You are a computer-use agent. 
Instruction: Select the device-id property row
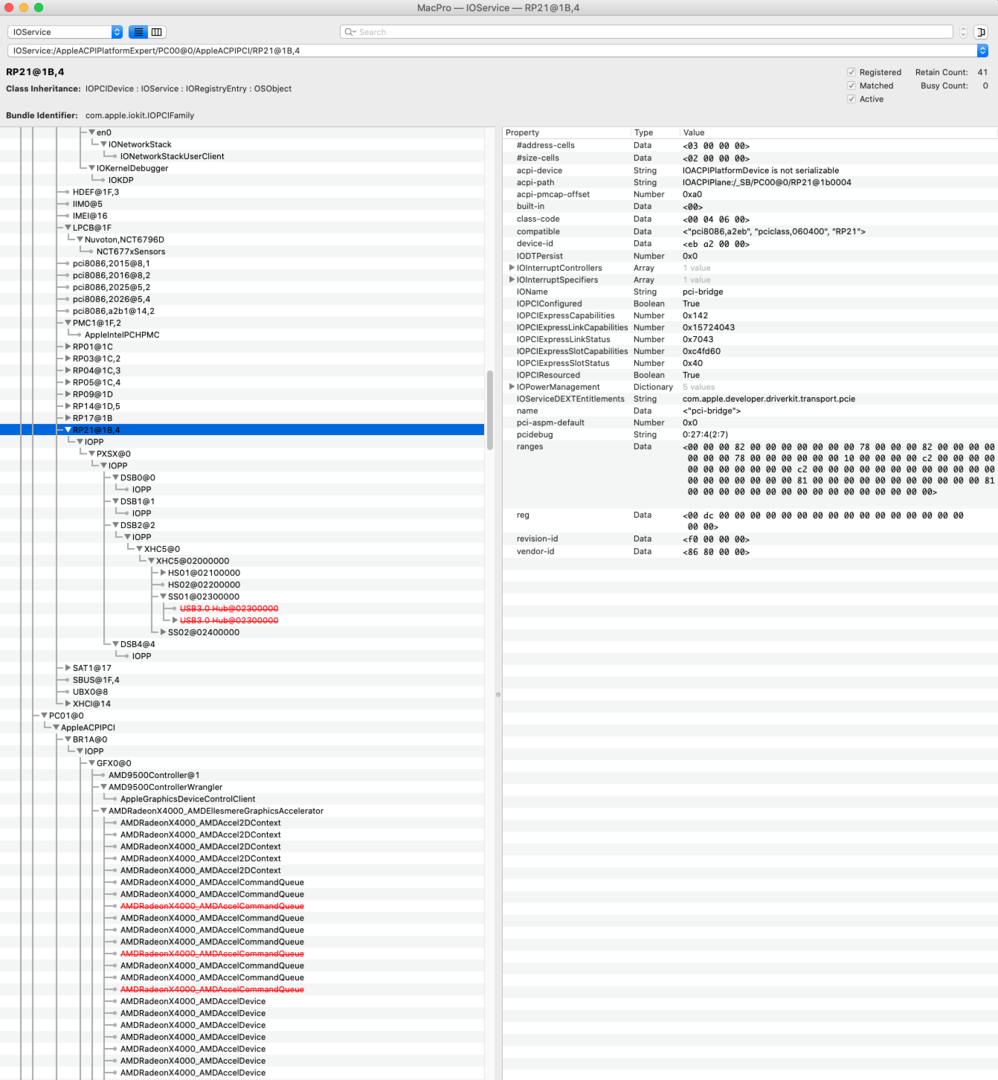click(x=750, y=244)
